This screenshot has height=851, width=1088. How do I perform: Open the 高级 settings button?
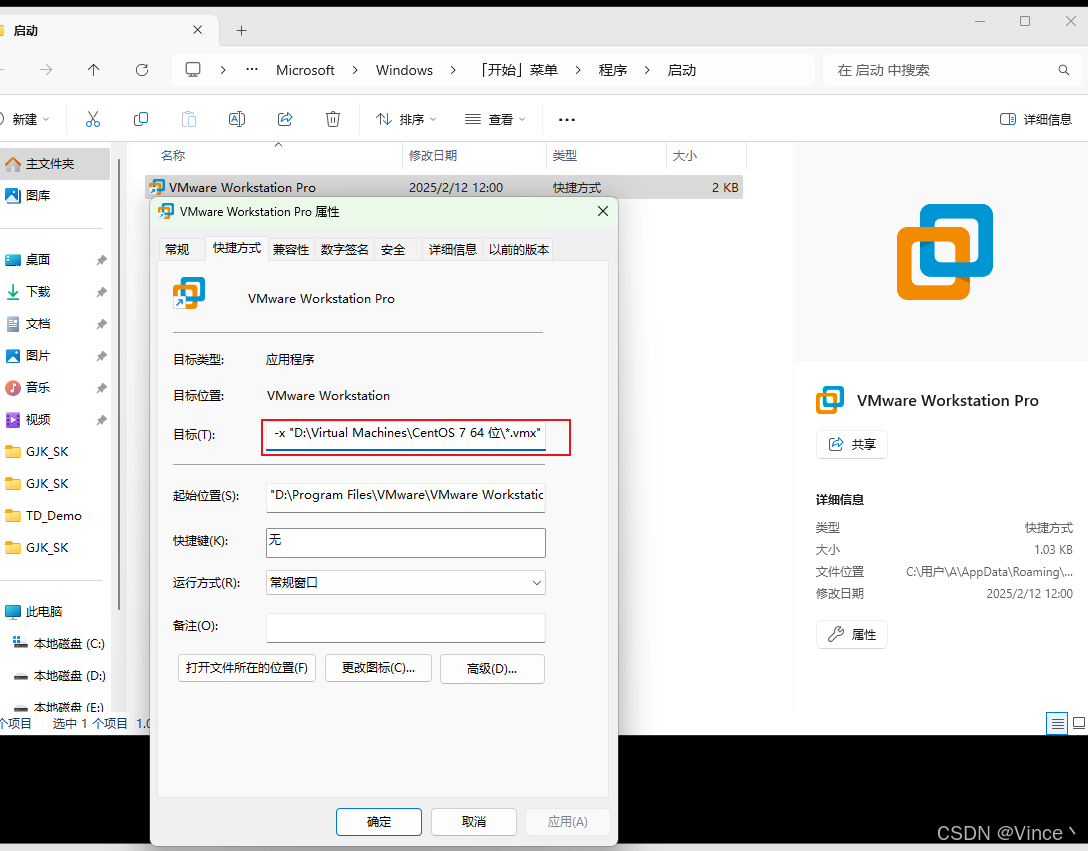click(492, 669)
